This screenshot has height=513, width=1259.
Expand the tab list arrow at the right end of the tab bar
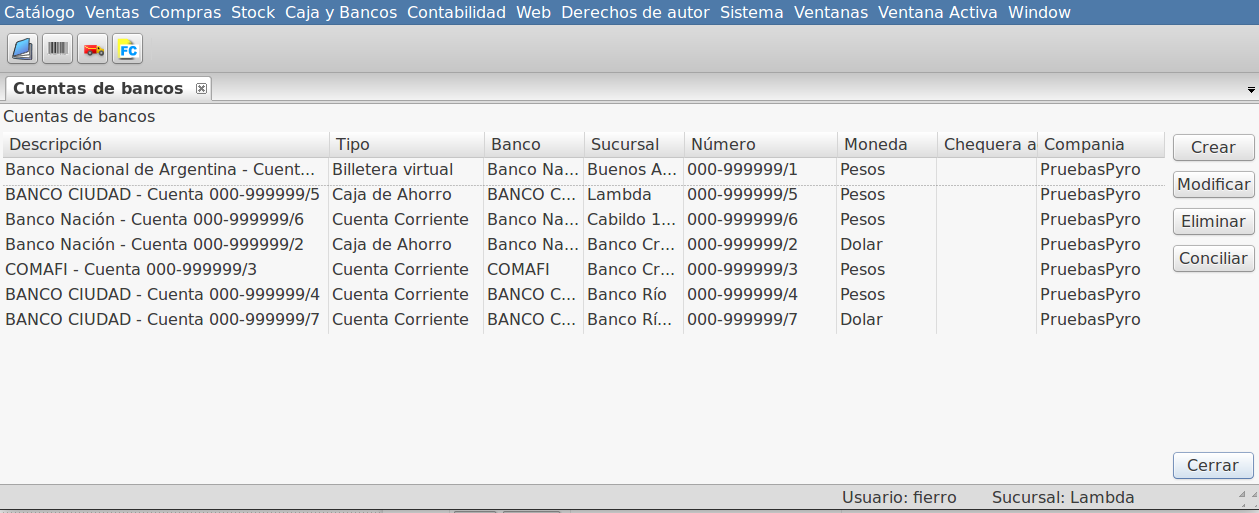(x=1251, y=90)
